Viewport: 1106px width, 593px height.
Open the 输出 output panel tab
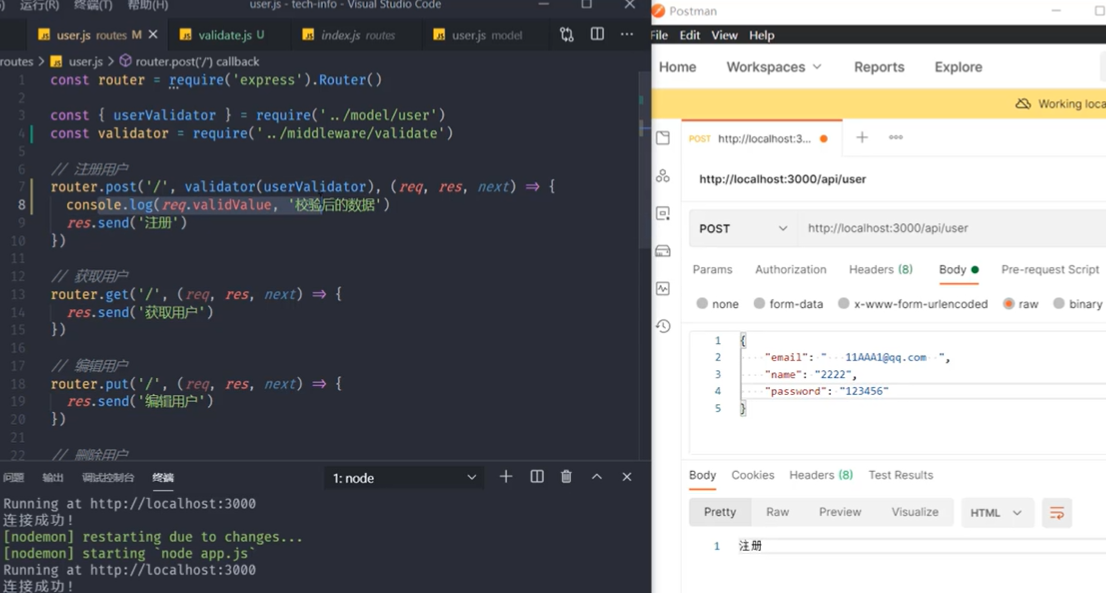(x=53, y=477)
